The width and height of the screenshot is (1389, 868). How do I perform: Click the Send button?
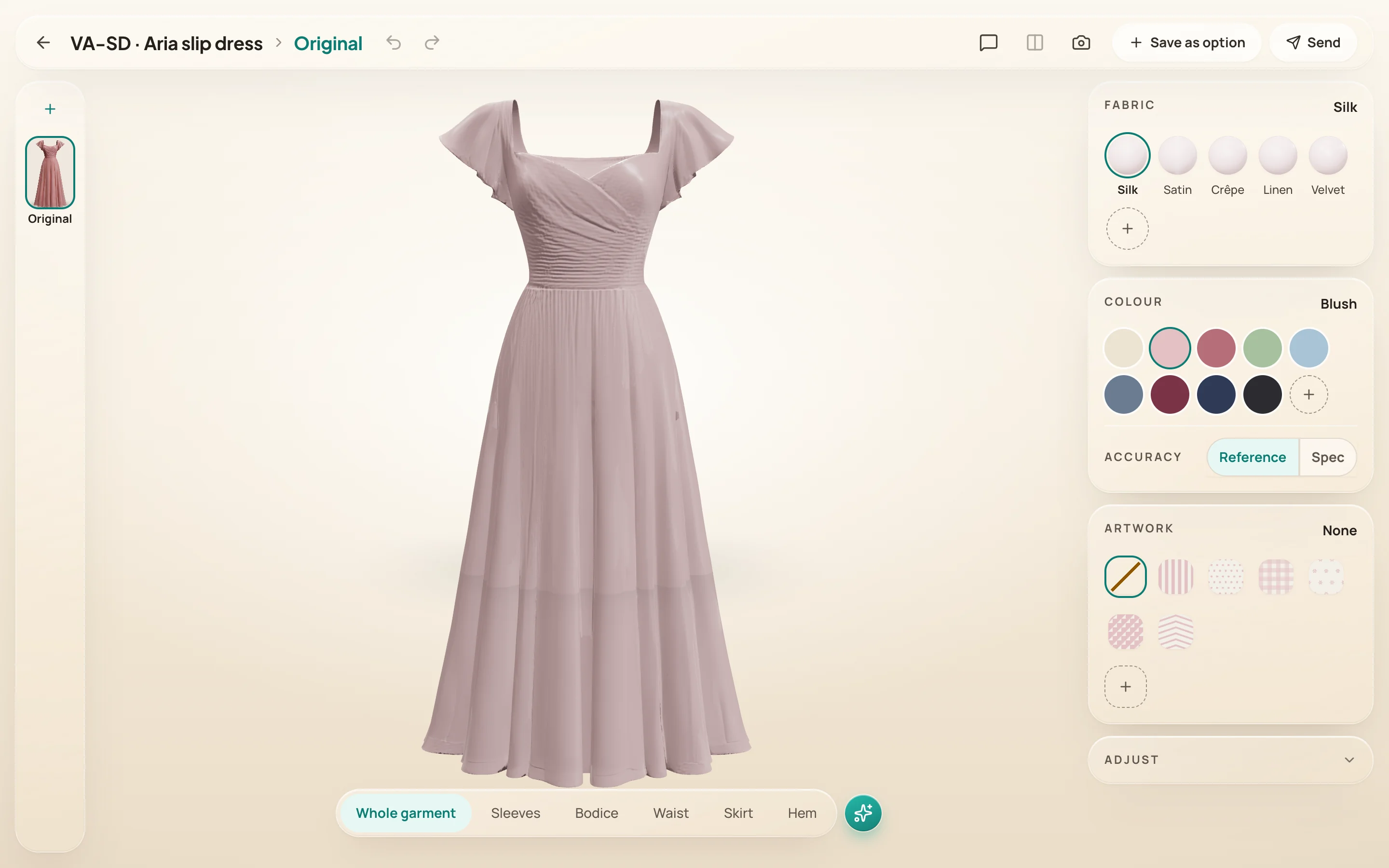tap(1313, 42)
